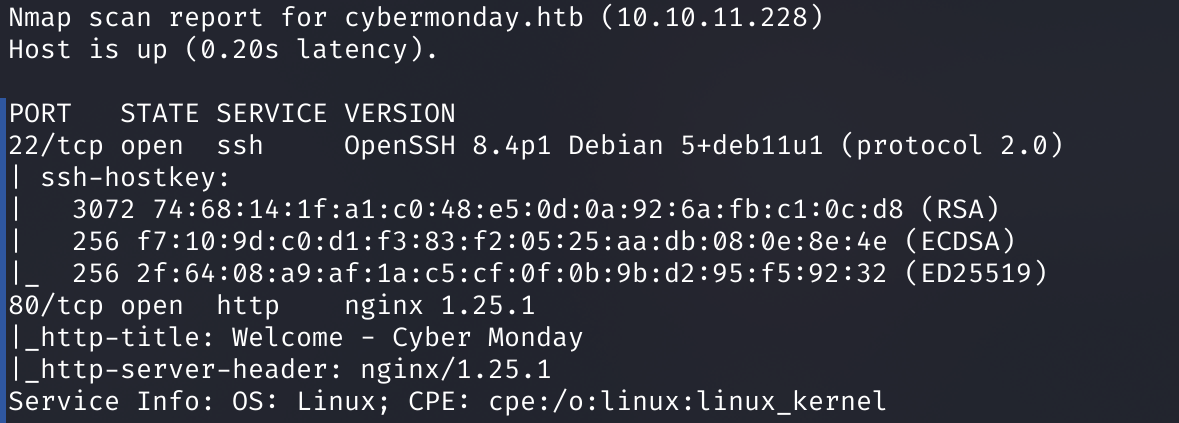Click the cpe:/o:linux:linux_kernel string
The height and width of the screenshot is (423, 1179).
pos(688,401)
